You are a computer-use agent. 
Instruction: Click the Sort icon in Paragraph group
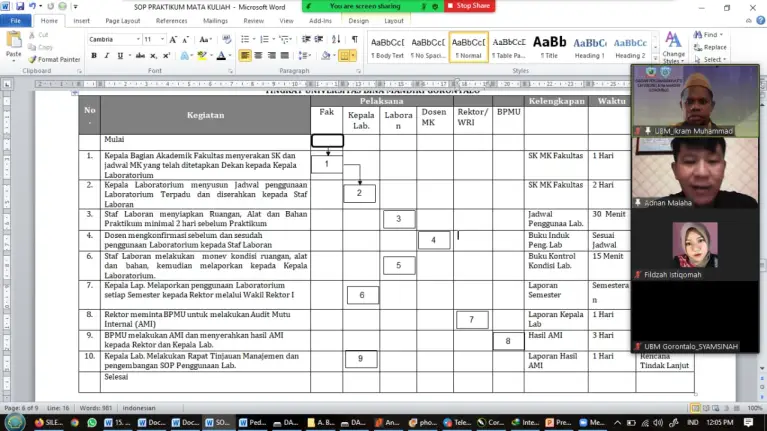[x=336, y=39]
